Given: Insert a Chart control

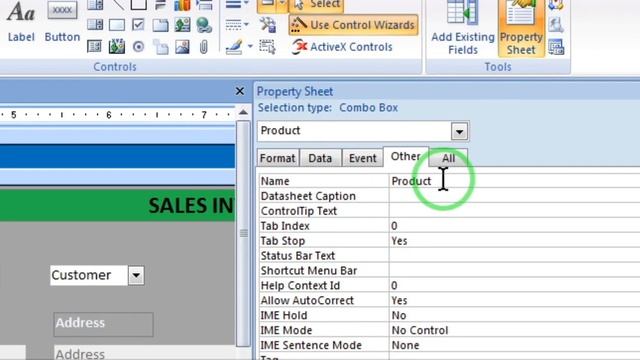Looking at the screenshot, I should point(182,4).
